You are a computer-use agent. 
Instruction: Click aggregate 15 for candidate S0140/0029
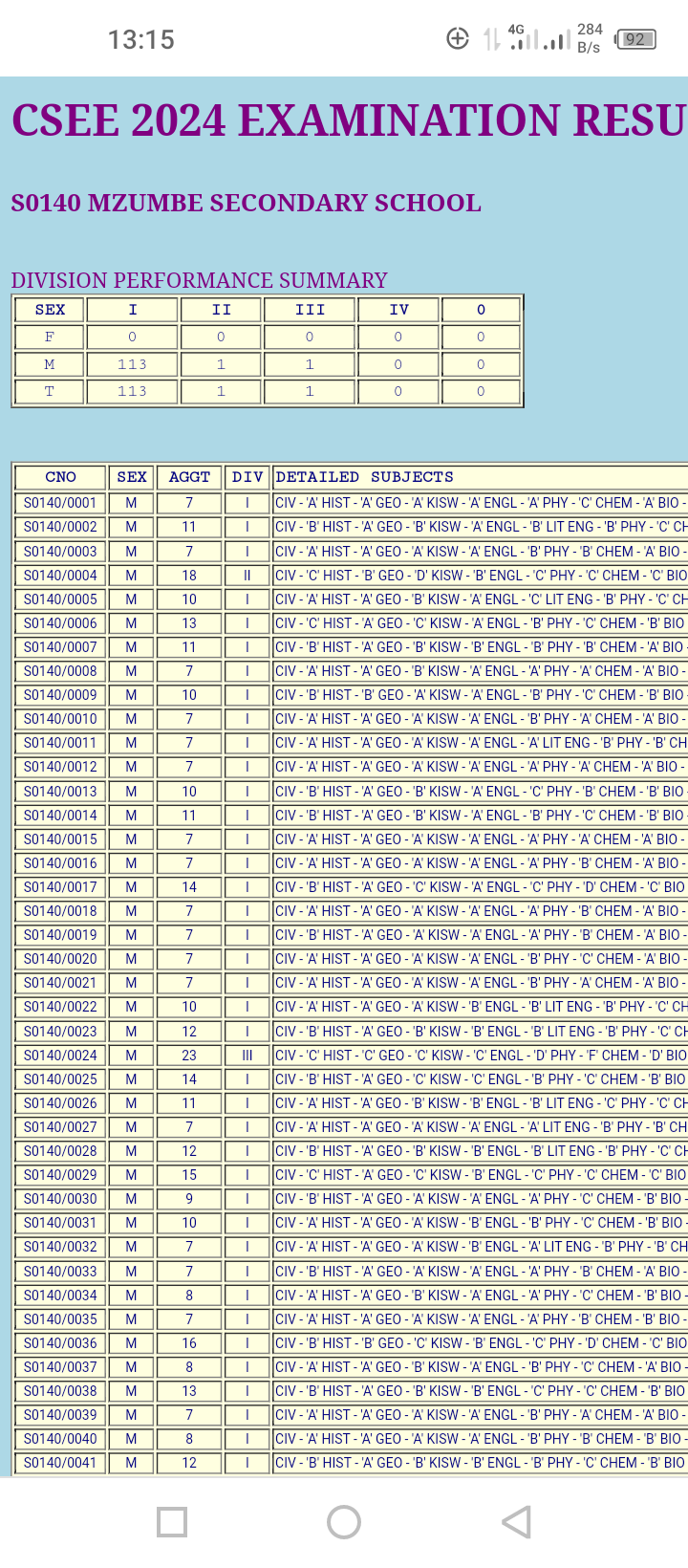[x=189, y=1175]
